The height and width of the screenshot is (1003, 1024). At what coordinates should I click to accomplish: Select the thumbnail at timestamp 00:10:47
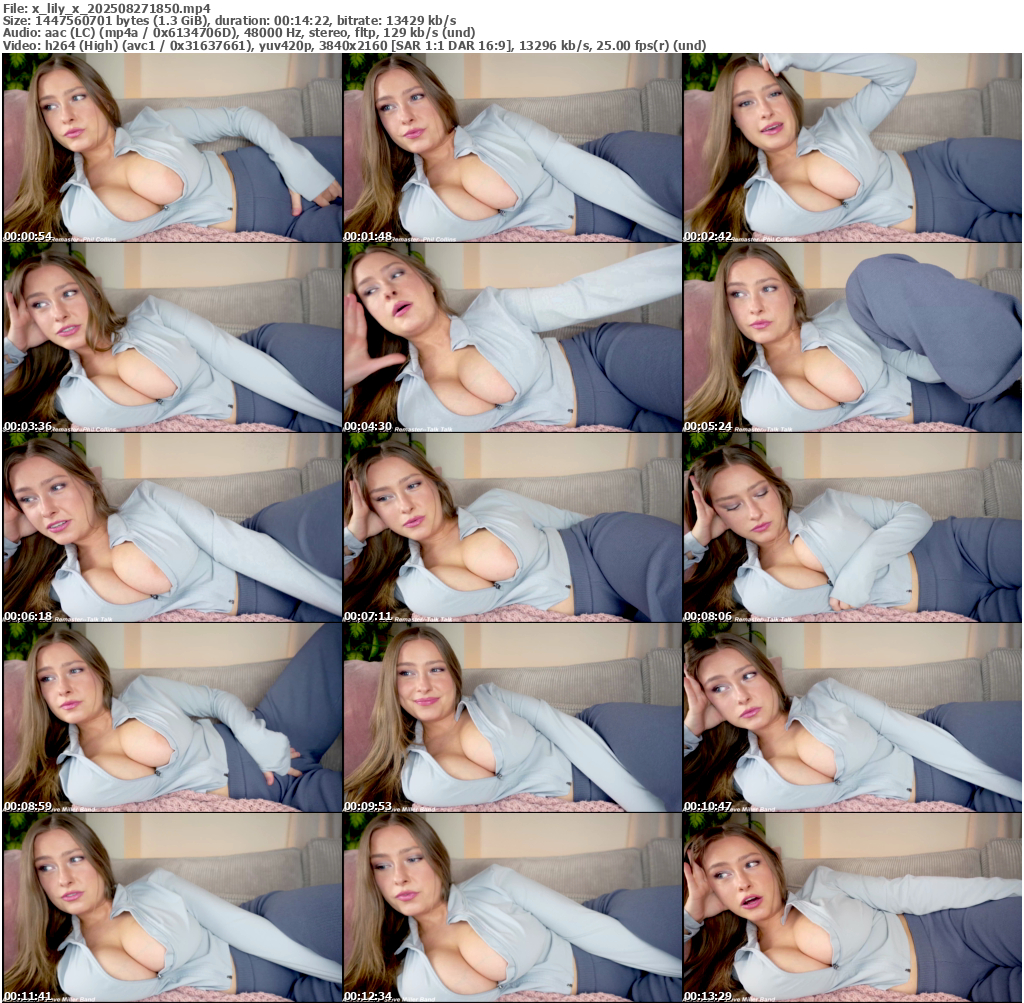tap(852, 718)
